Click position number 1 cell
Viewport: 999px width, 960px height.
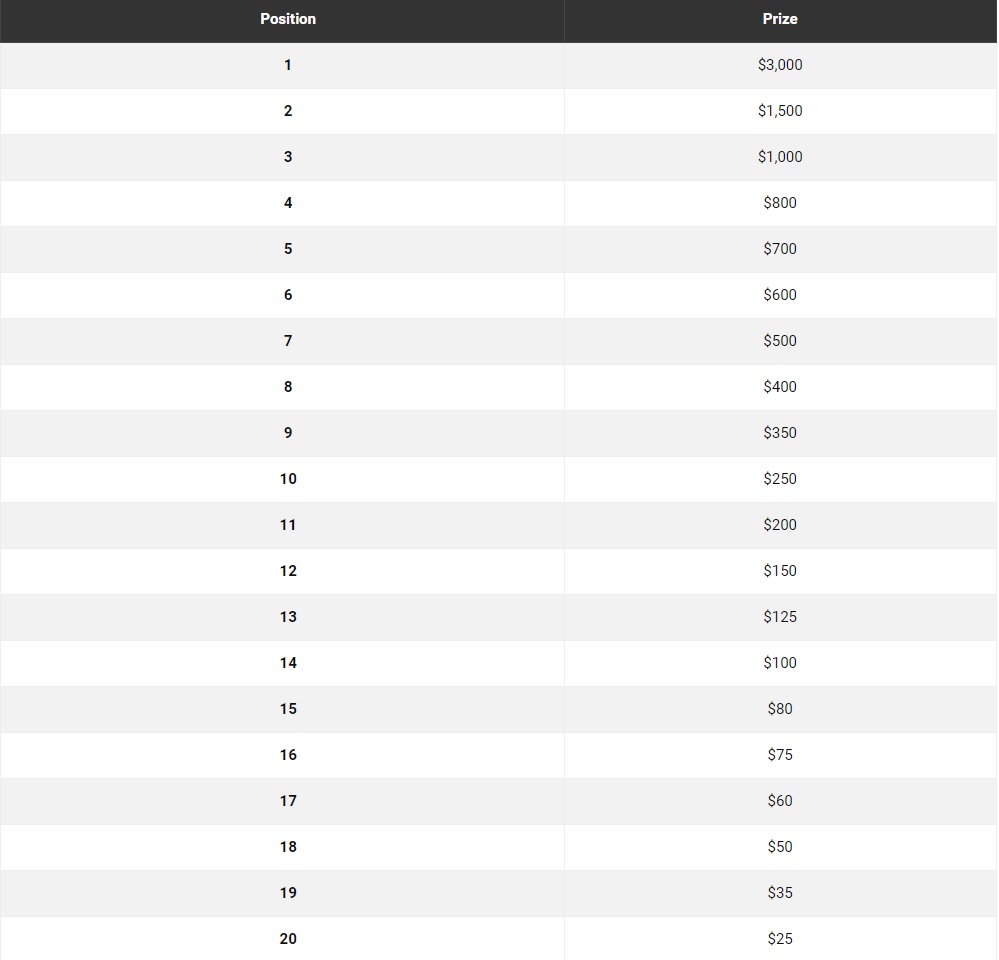pos(288,65)
